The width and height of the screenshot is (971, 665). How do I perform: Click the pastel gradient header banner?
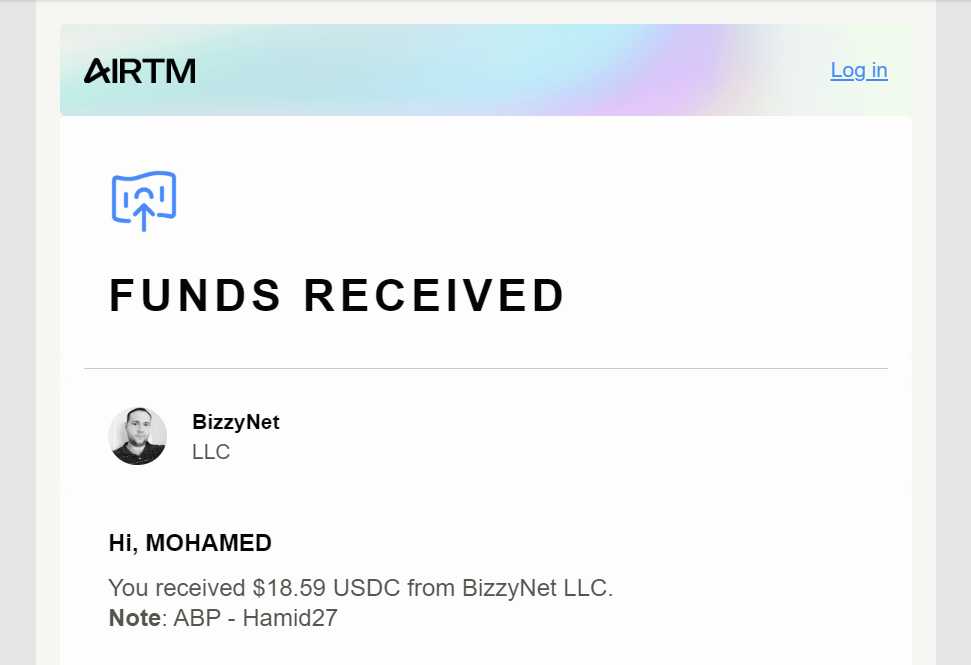pos(486,70)
